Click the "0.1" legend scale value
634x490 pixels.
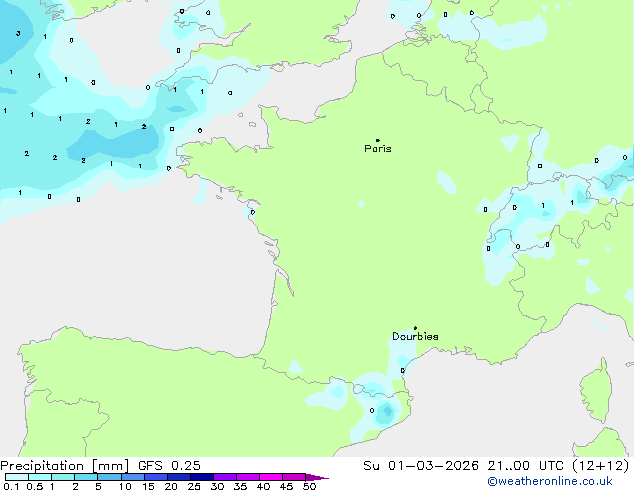(11, 486)
